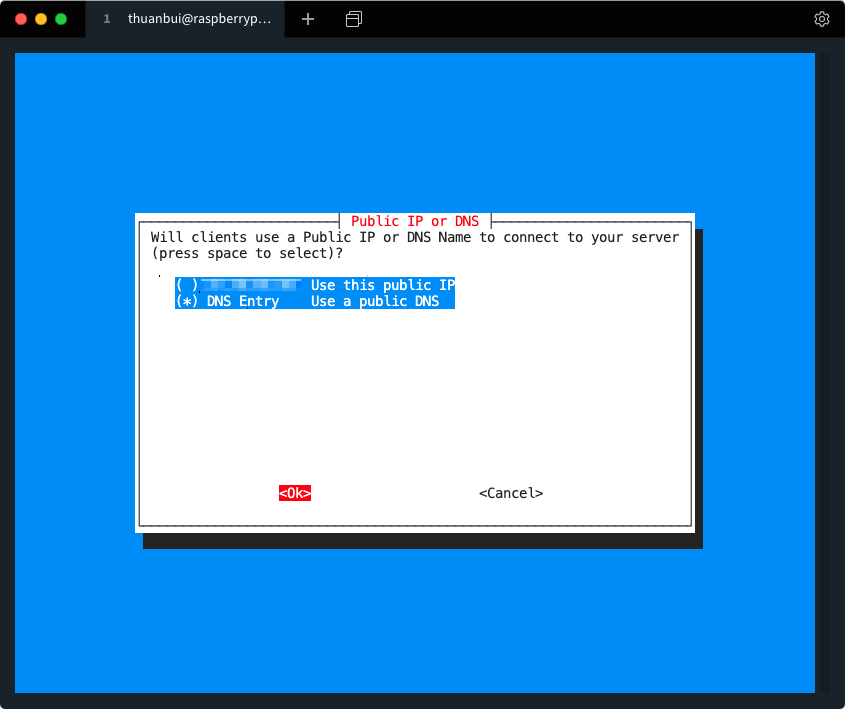Switch to the thuanbui@raspberryp tab

[x=198, y=19]
